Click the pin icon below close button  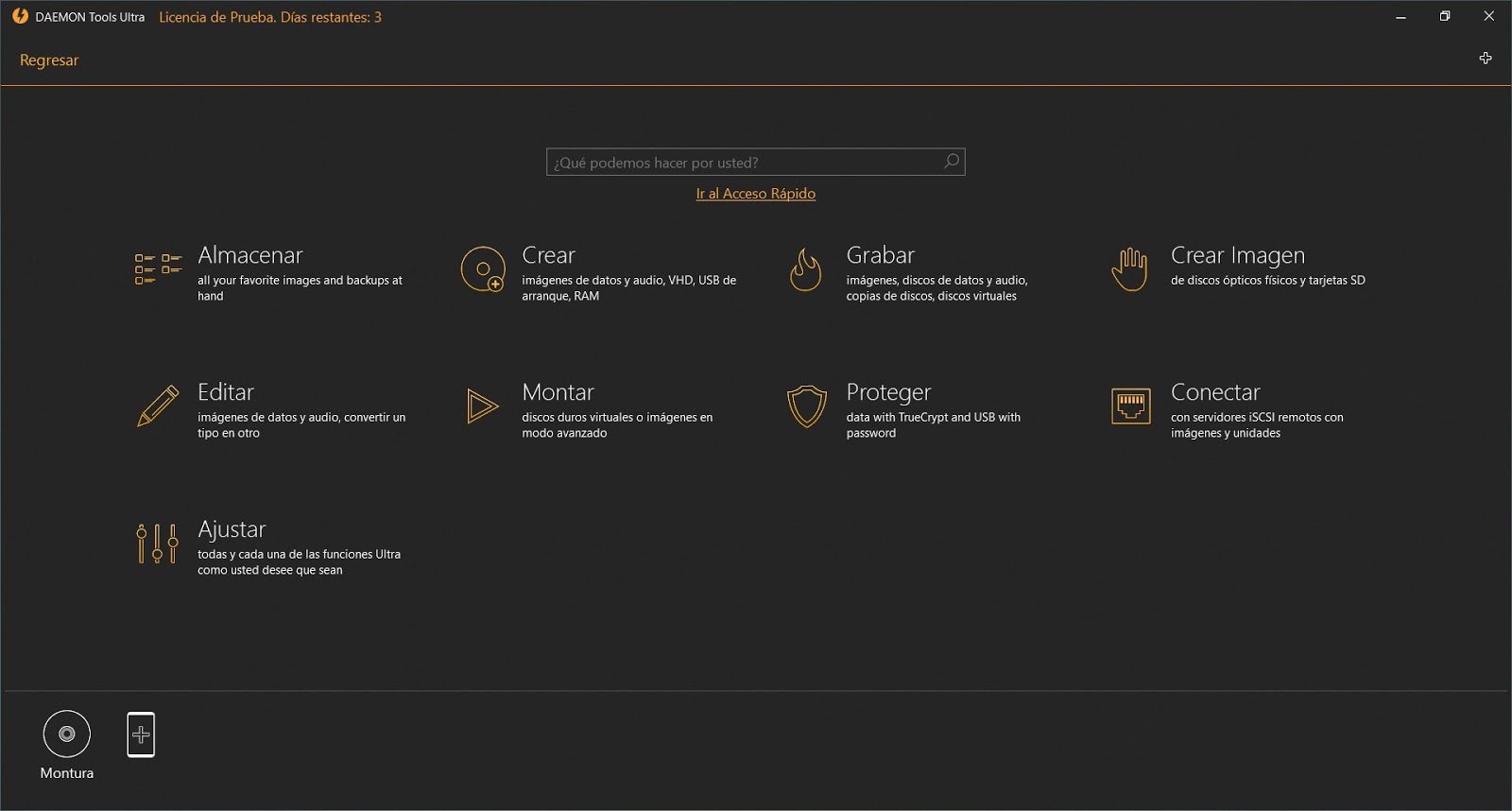coord(1486,59)
